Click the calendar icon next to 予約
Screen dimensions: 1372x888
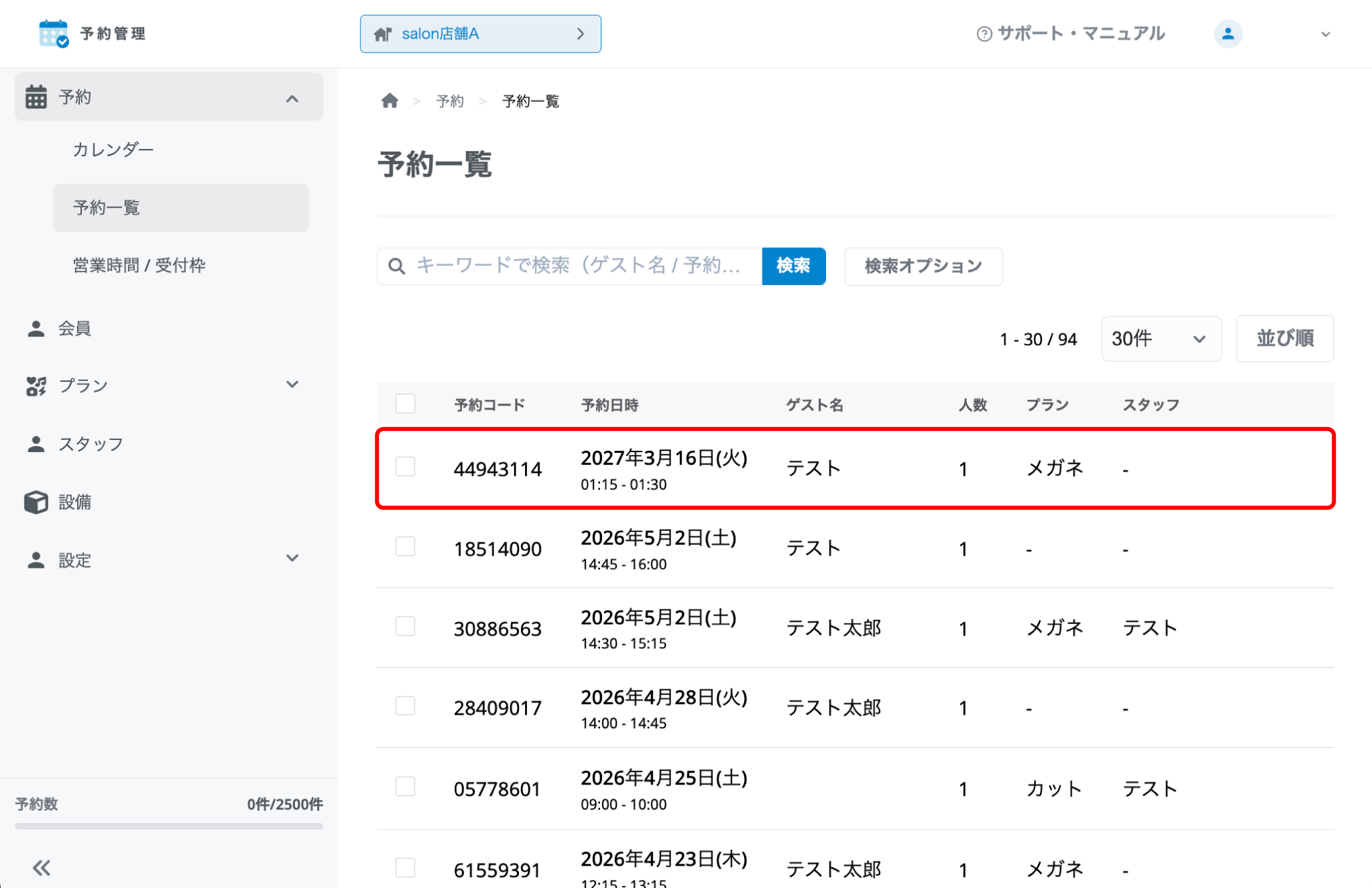tap(36, 97)
